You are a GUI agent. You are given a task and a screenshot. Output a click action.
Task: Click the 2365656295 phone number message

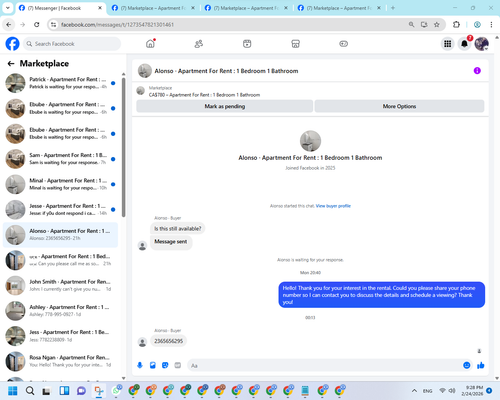168,341
